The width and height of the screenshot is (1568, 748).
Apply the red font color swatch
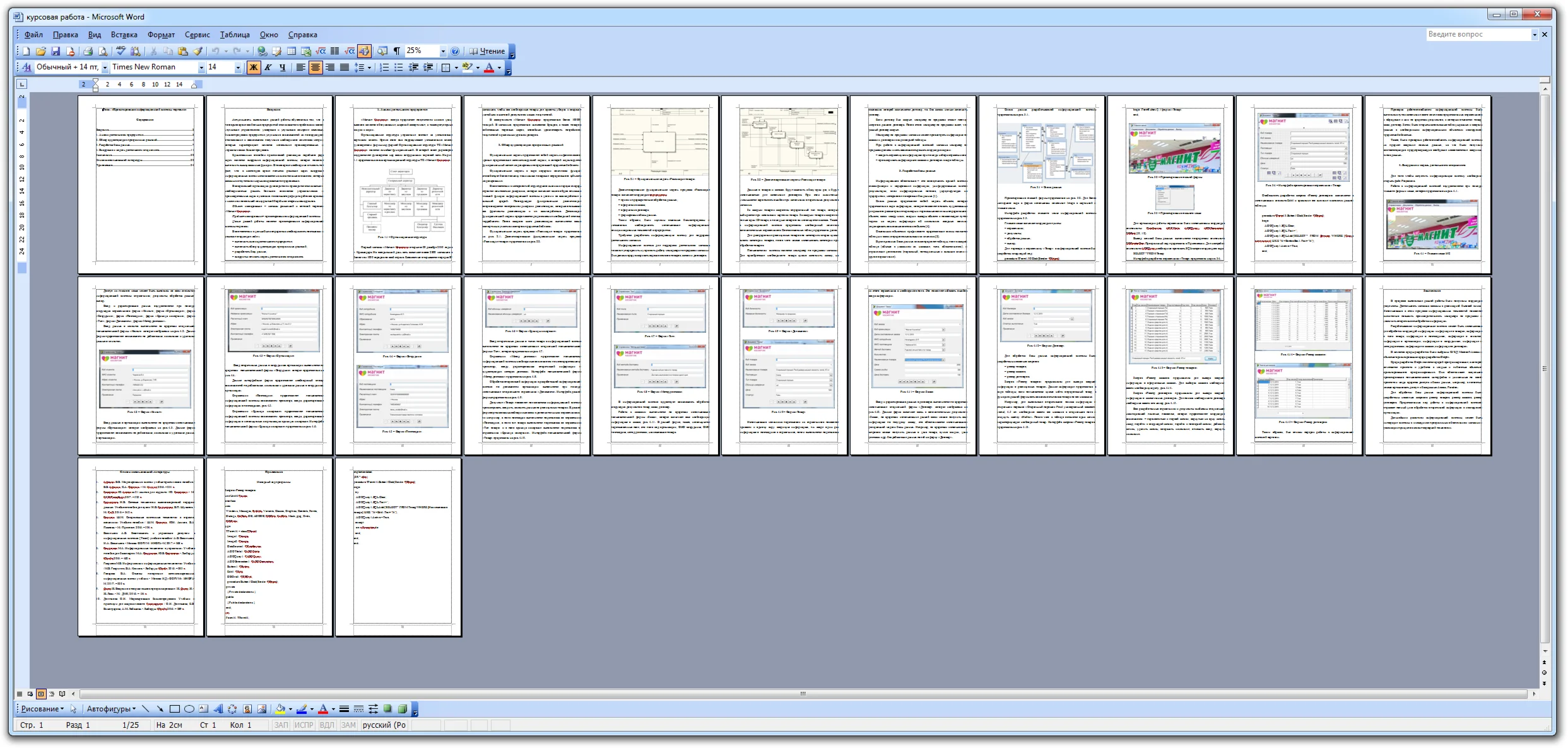[x=488, y=67]
